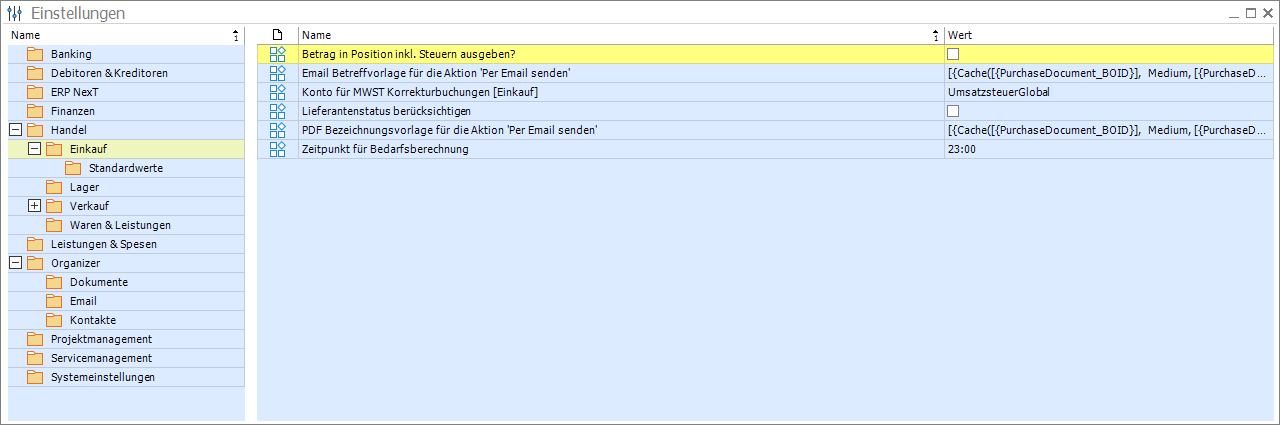Enable Betrag in Position inkl. Steuern checkbox
Image resolution: width=1280 pixels, height=425 pixels.
point(953,54)
